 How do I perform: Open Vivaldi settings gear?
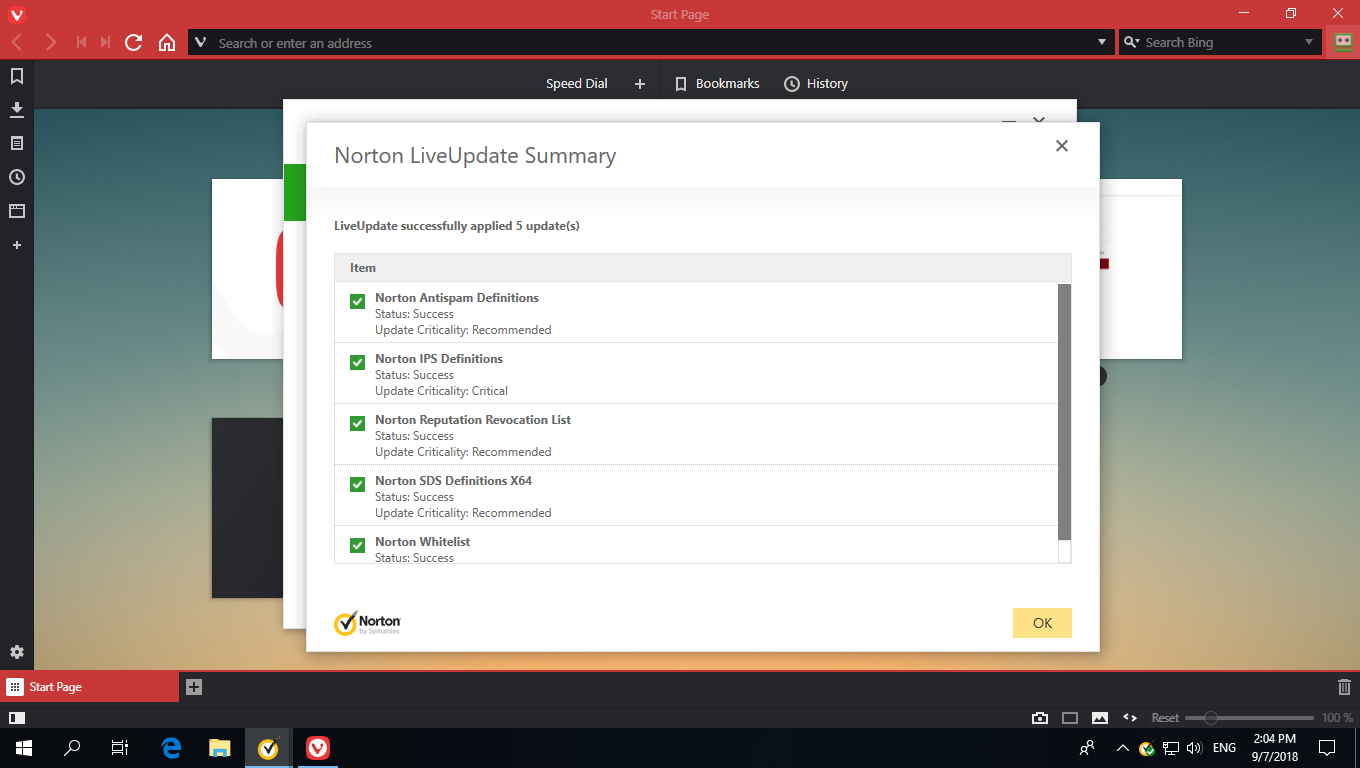(17, 652)
